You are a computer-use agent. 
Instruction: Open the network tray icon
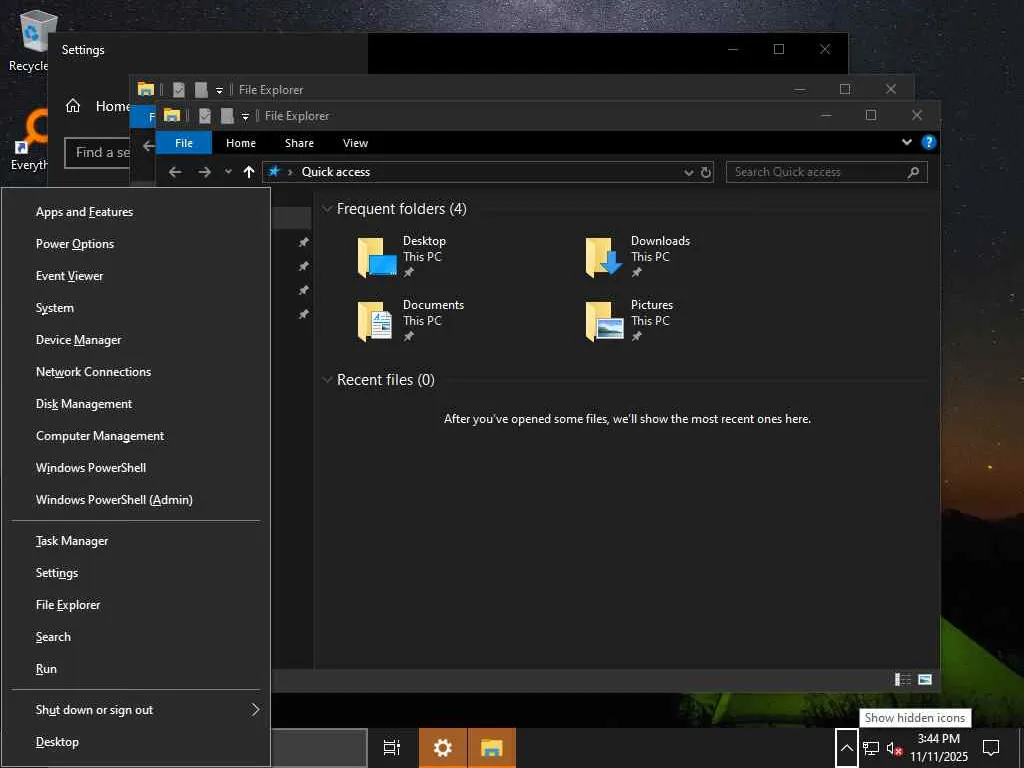pos(871,748)
